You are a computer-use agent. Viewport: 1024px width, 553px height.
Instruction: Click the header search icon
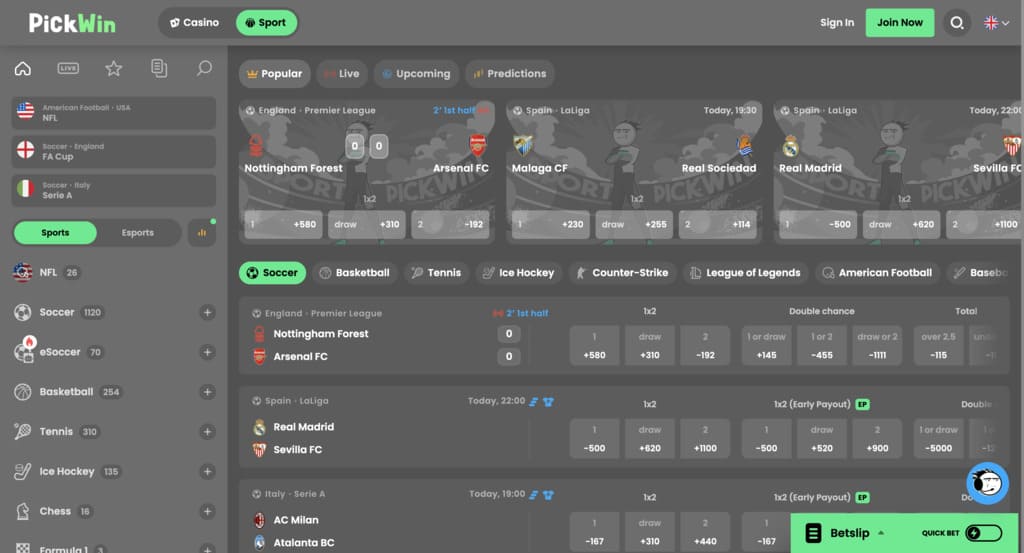click(x=957, y=23)
